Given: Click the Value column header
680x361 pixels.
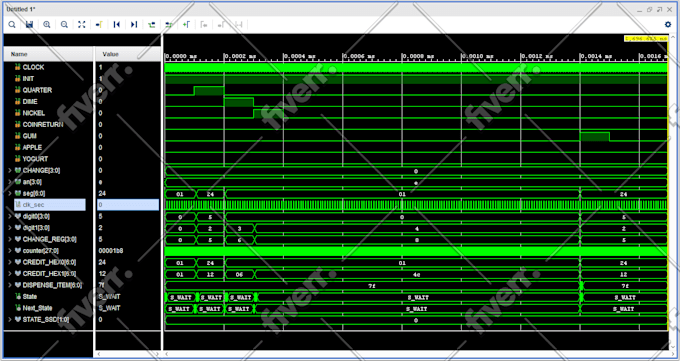Looking at the screenshot, I should click(128, 54).
